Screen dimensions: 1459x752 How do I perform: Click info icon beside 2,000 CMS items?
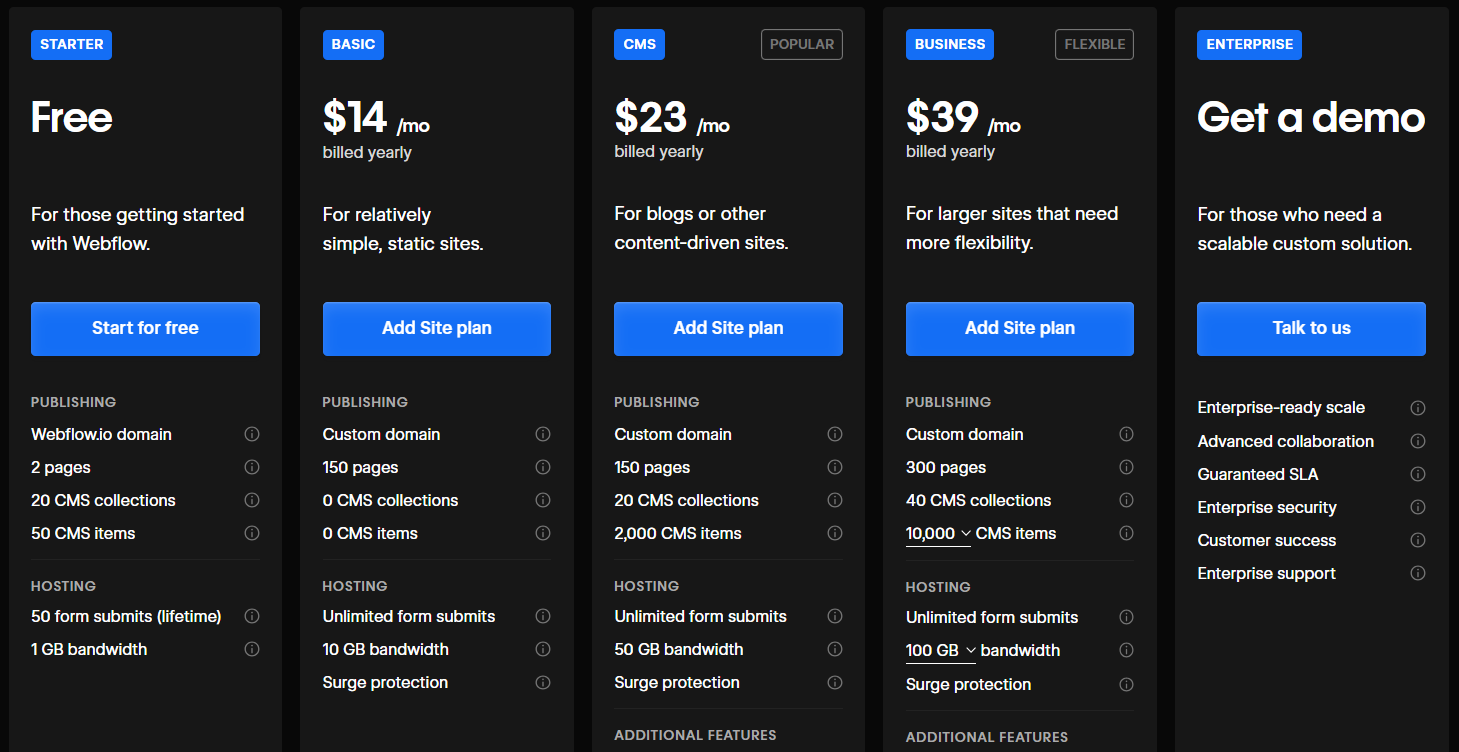tap(835, 533)
